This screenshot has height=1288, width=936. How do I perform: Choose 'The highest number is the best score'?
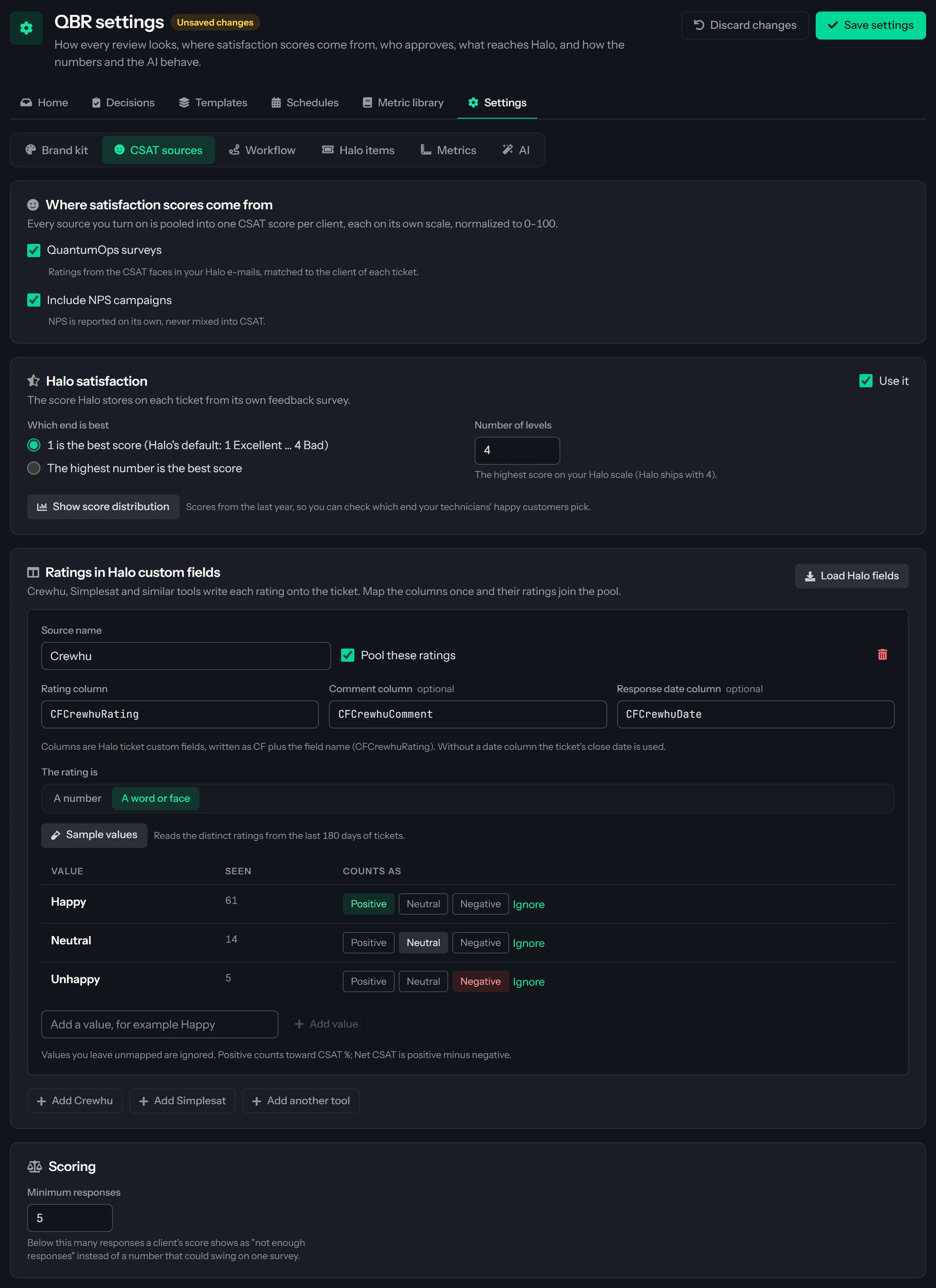[x=34, y=468]
